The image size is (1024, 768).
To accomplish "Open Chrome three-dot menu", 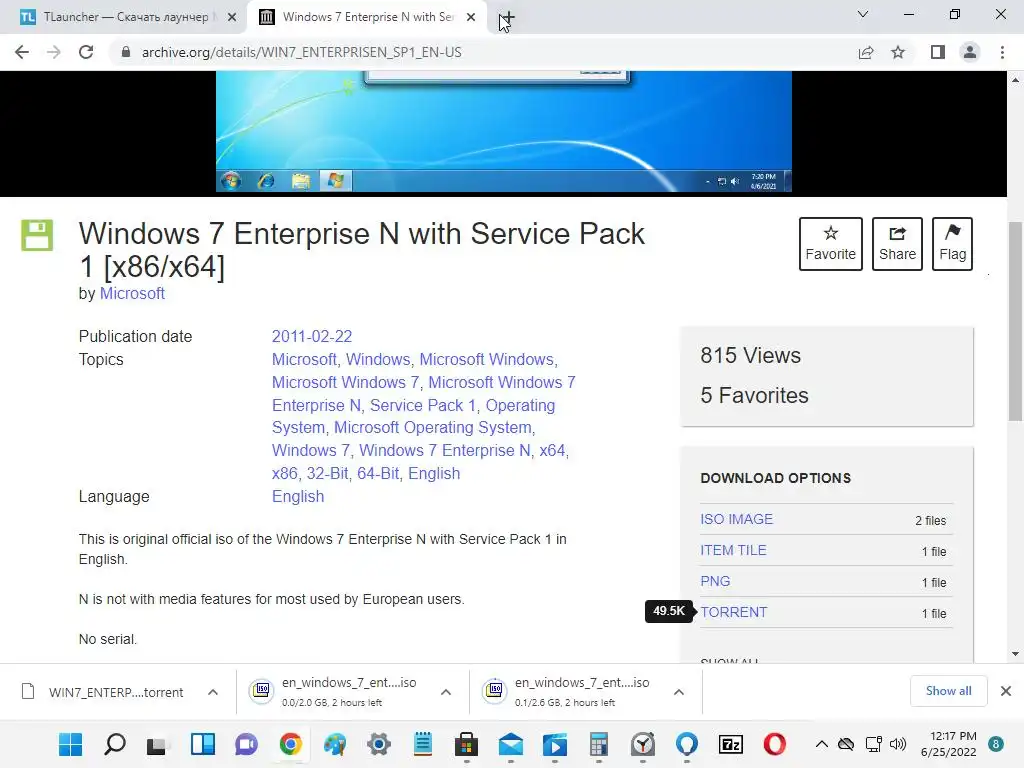I will (x=1002, y=52).
